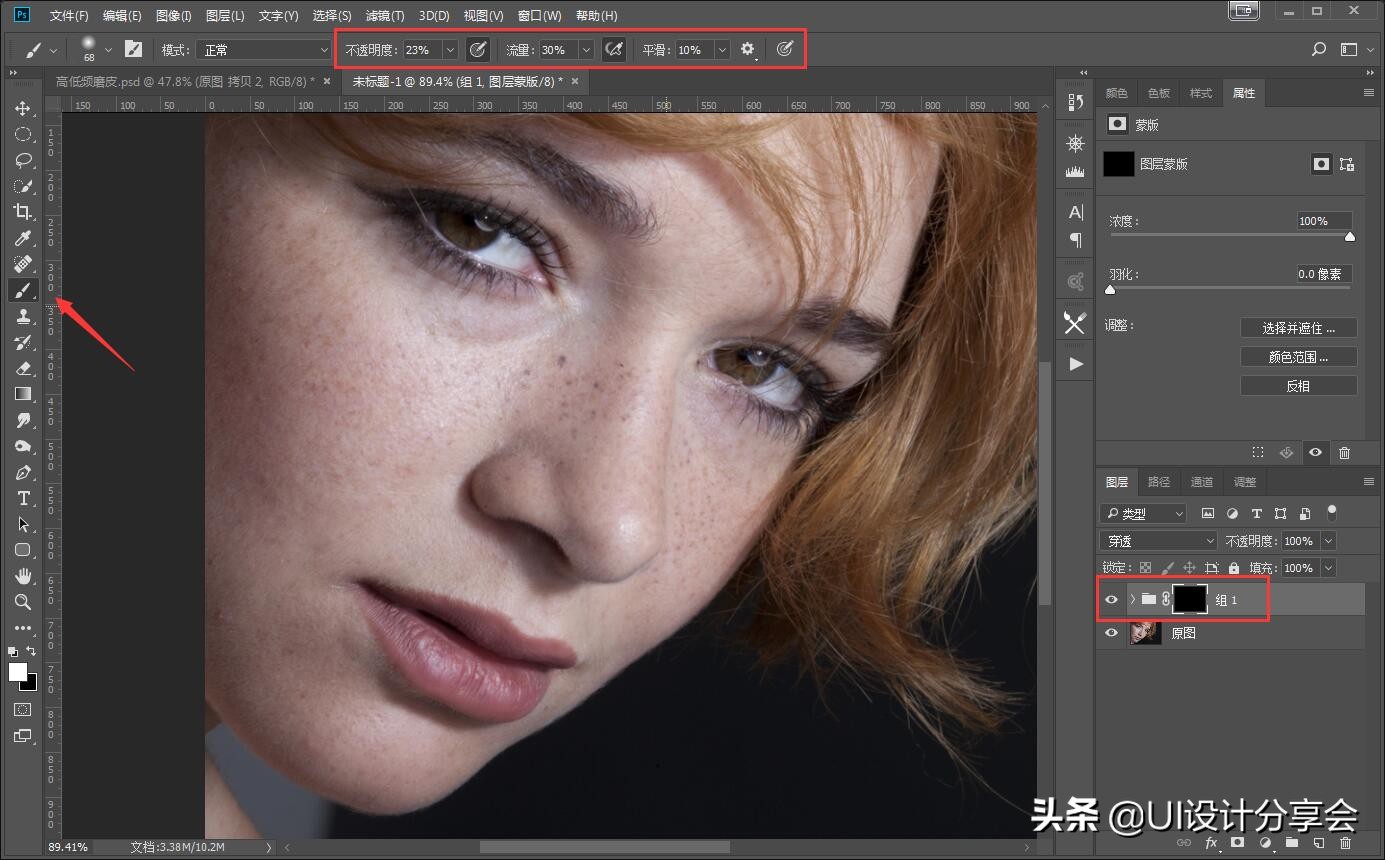Hide the 组 1 group layer
Screen dimensions: 1385x860
pyautogui.click(x=1111, y=599)
